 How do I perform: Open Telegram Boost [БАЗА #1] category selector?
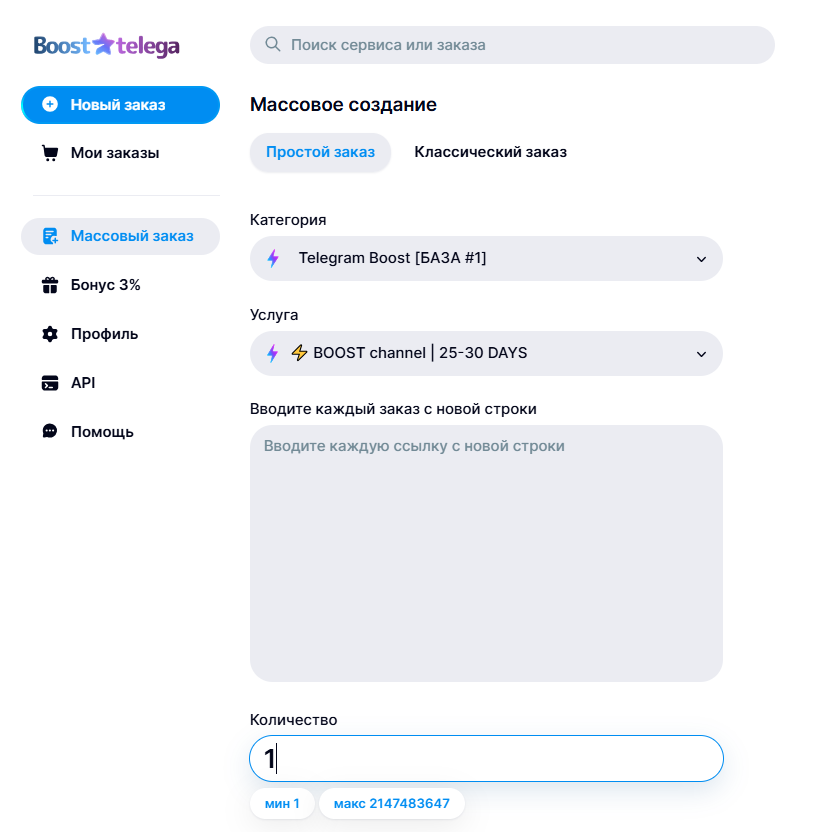coord(486,258)
